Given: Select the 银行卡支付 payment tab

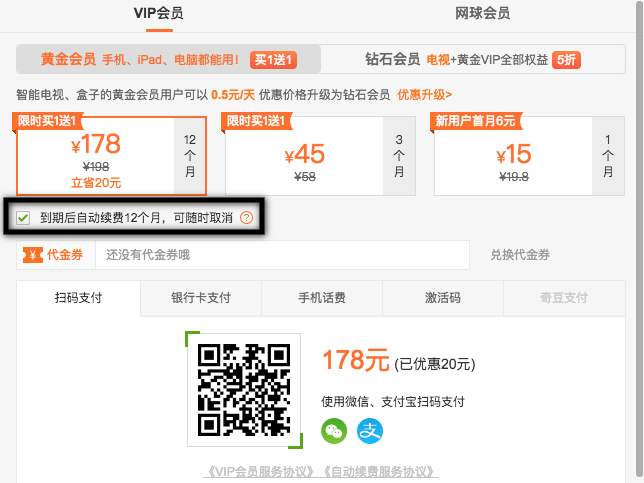Looking at the screenshot, I should point(201,298).
